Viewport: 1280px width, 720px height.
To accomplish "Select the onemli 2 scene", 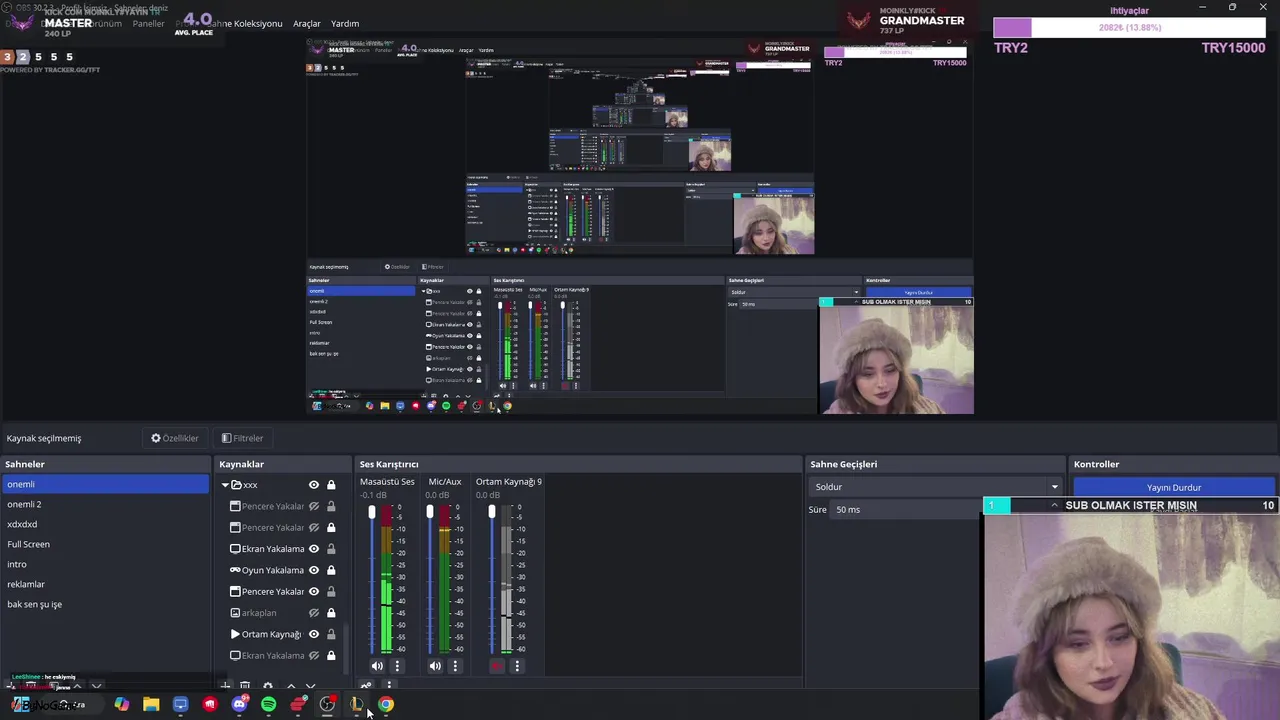I will tap(105, 504).
